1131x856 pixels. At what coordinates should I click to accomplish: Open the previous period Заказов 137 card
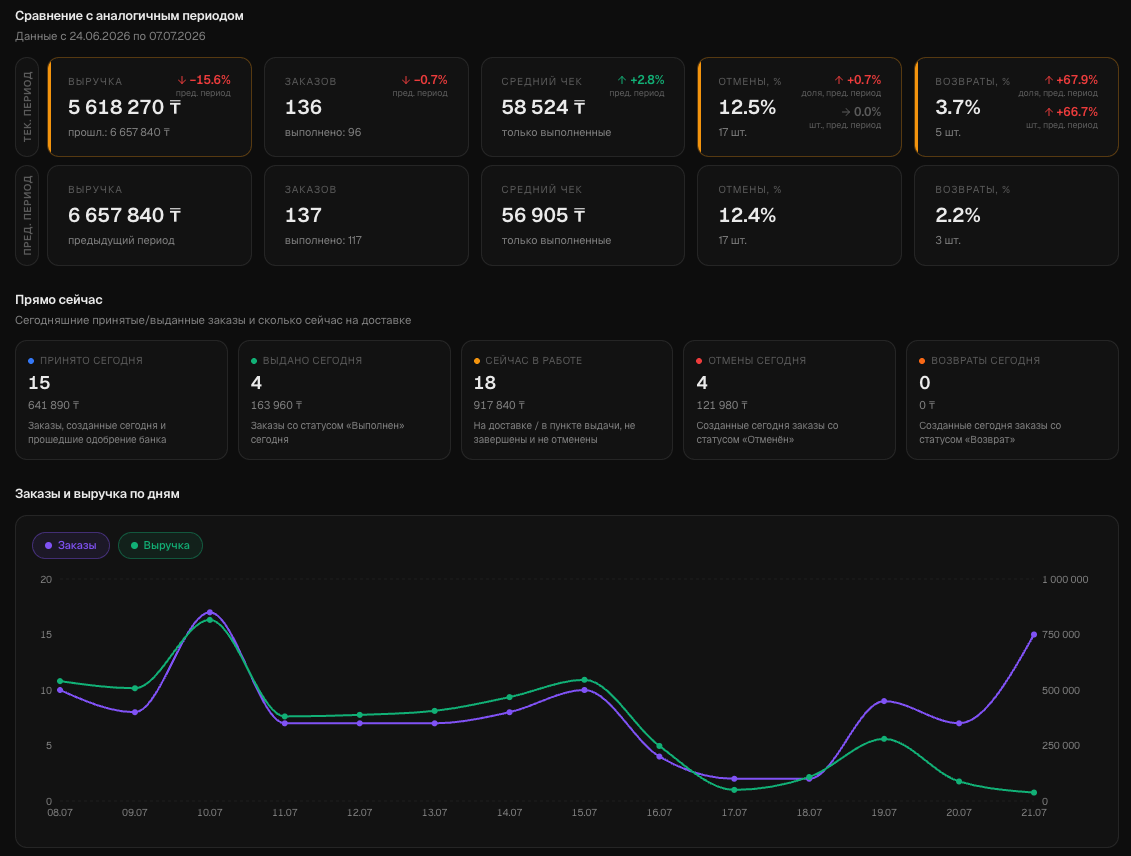366,216
